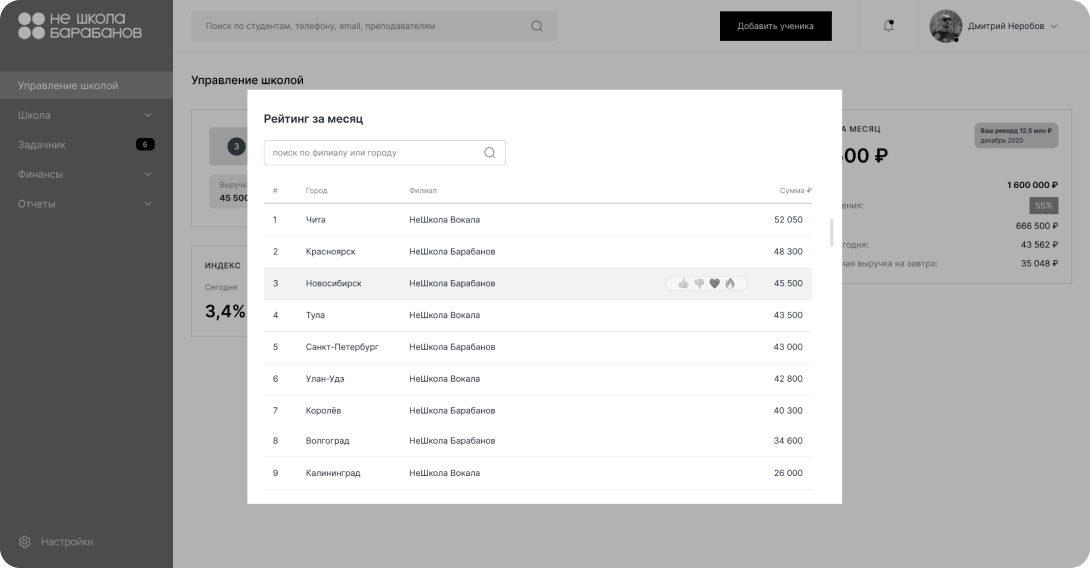Click thumbs up reaction on Новосибирск row
The width and height of the screenshot is (1090, 568).
[x=683, y=284]
